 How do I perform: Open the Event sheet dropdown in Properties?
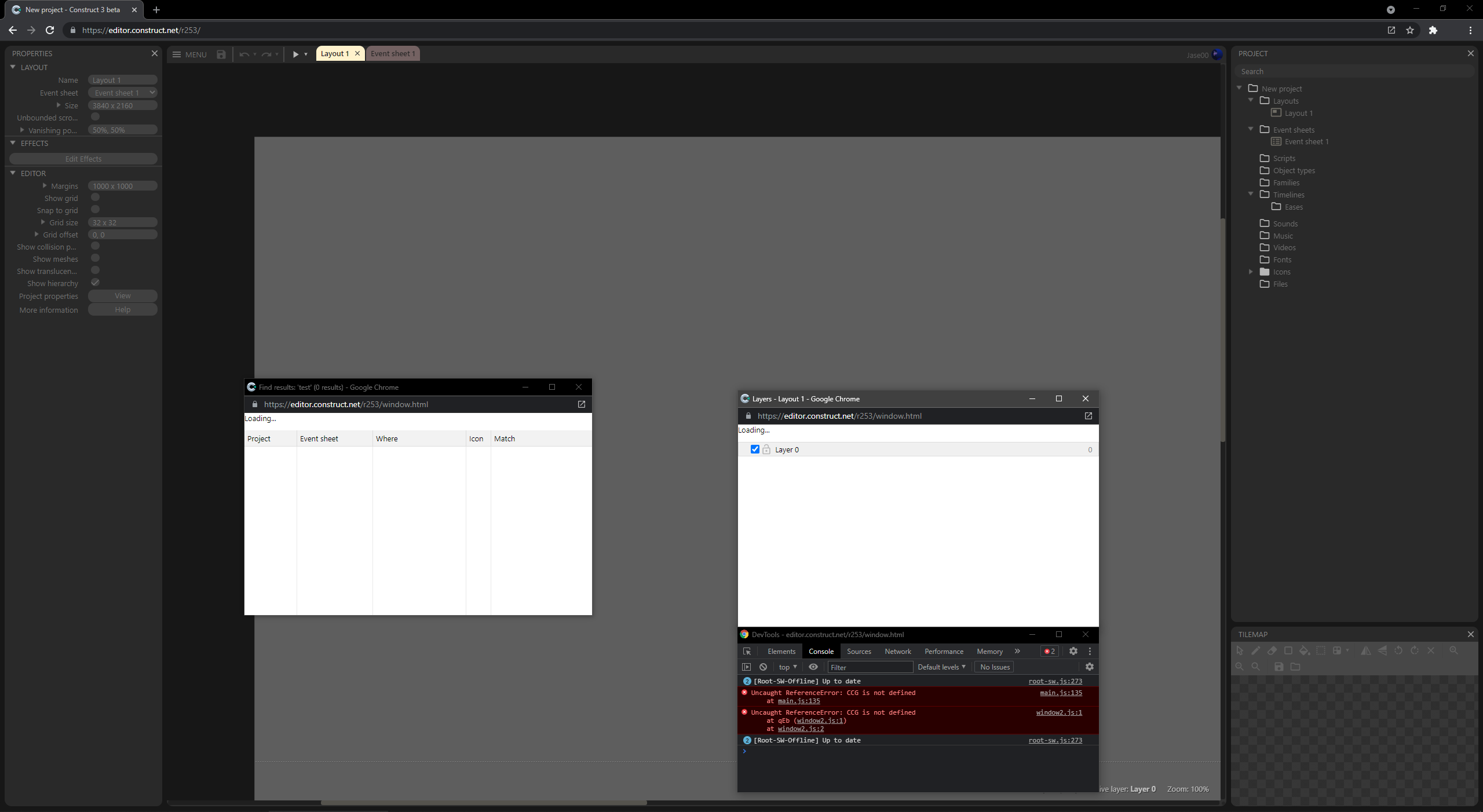click(x=123, y=93)
